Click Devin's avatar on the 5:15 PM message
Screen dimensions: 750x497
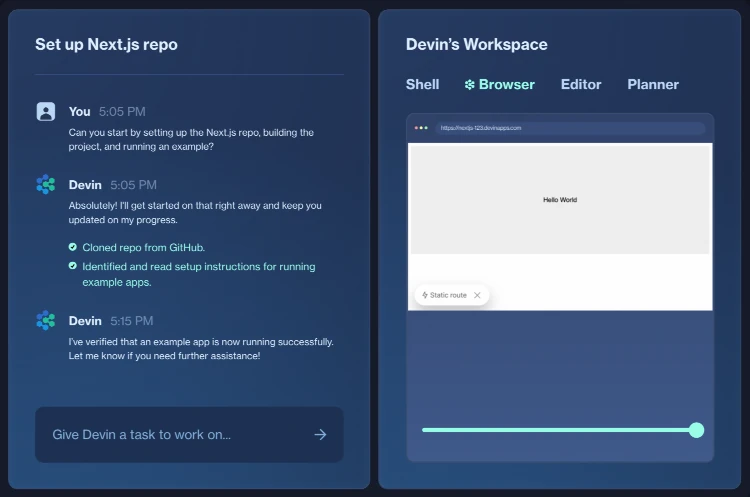click(45, 320)
